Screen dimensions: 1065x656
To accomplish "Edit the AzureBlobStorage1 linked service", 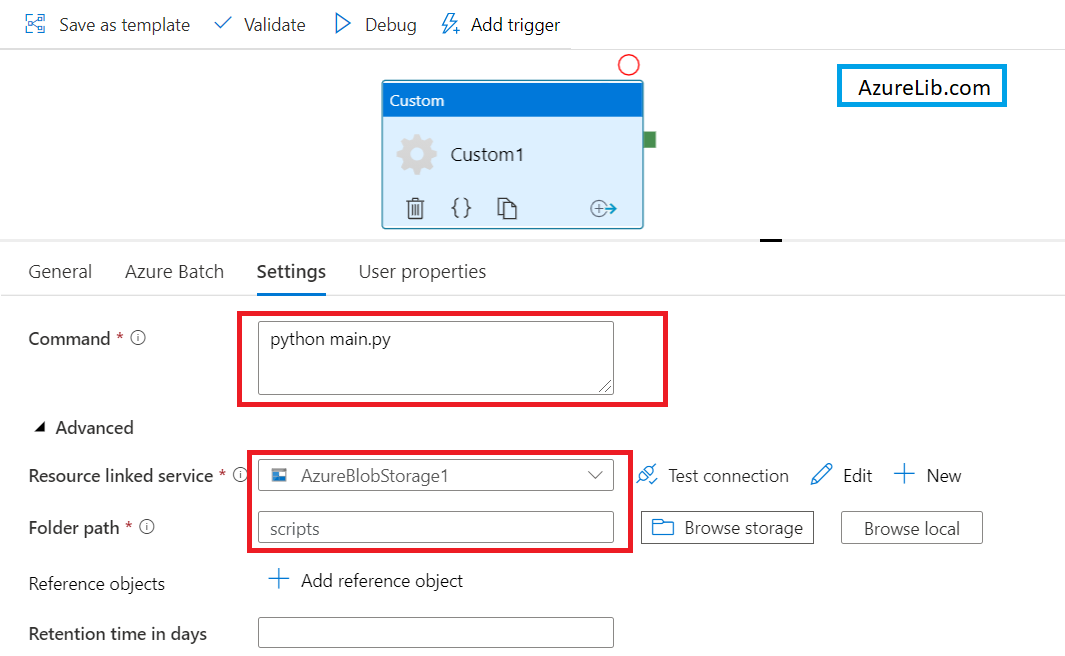I will click(840, 475).
